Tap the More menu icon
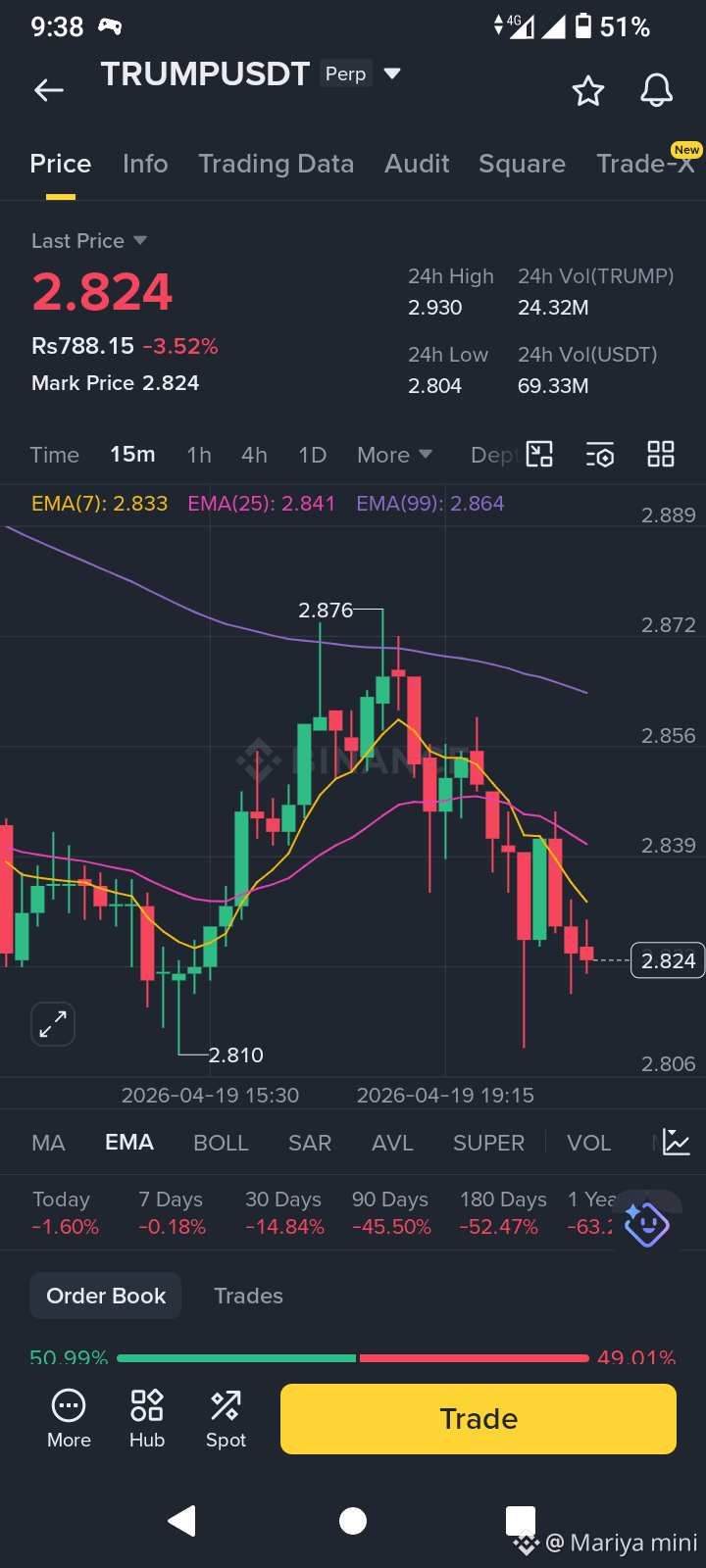 69,1418
